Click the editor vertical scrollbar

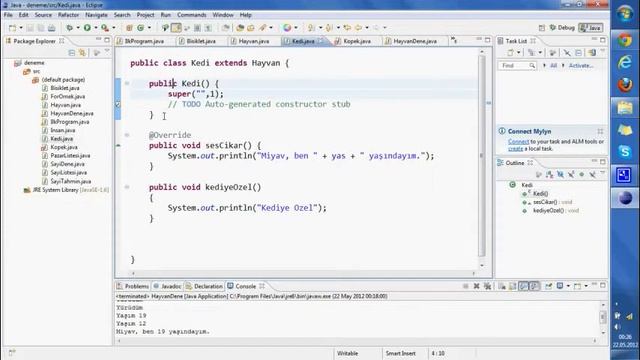point(482,155)
